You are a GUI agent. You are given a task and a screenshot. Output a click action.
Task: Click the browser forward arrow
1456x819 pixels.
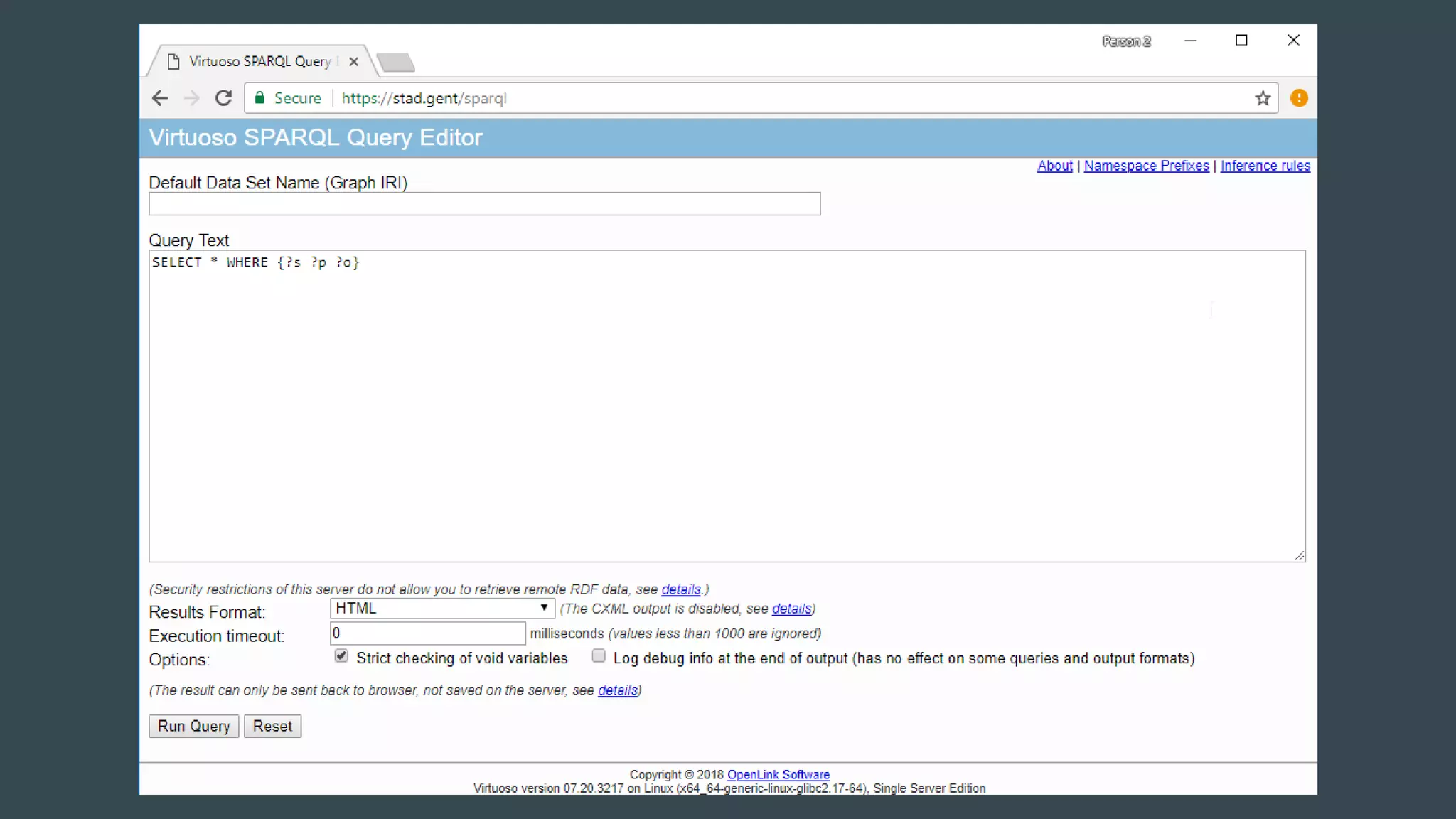(x=191, y=98)
